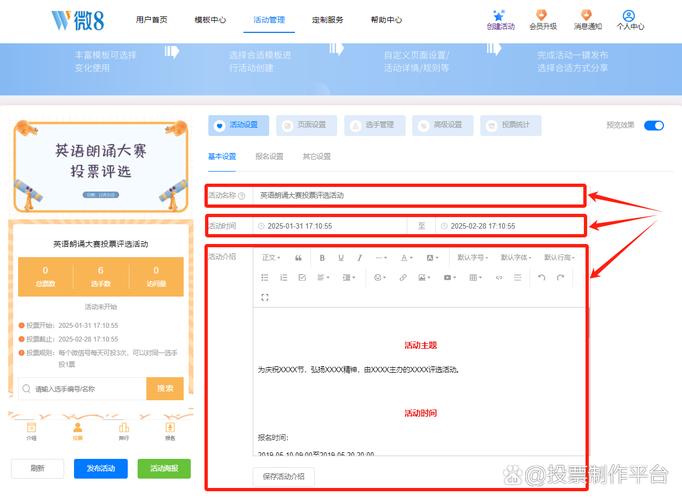
Task: Select the 其它设置 sub-tab
Action: (x=317, y=157)
